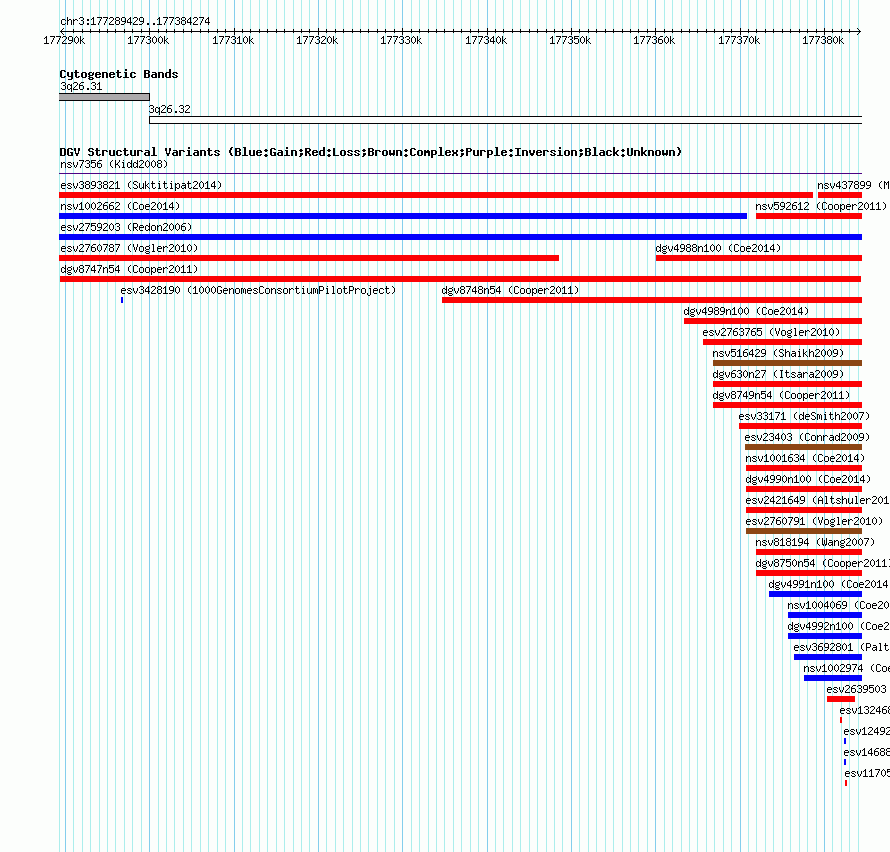Click the tiny blue esv3428190 marker
Viewport: 890px width, 852px height.
(122, 300)
